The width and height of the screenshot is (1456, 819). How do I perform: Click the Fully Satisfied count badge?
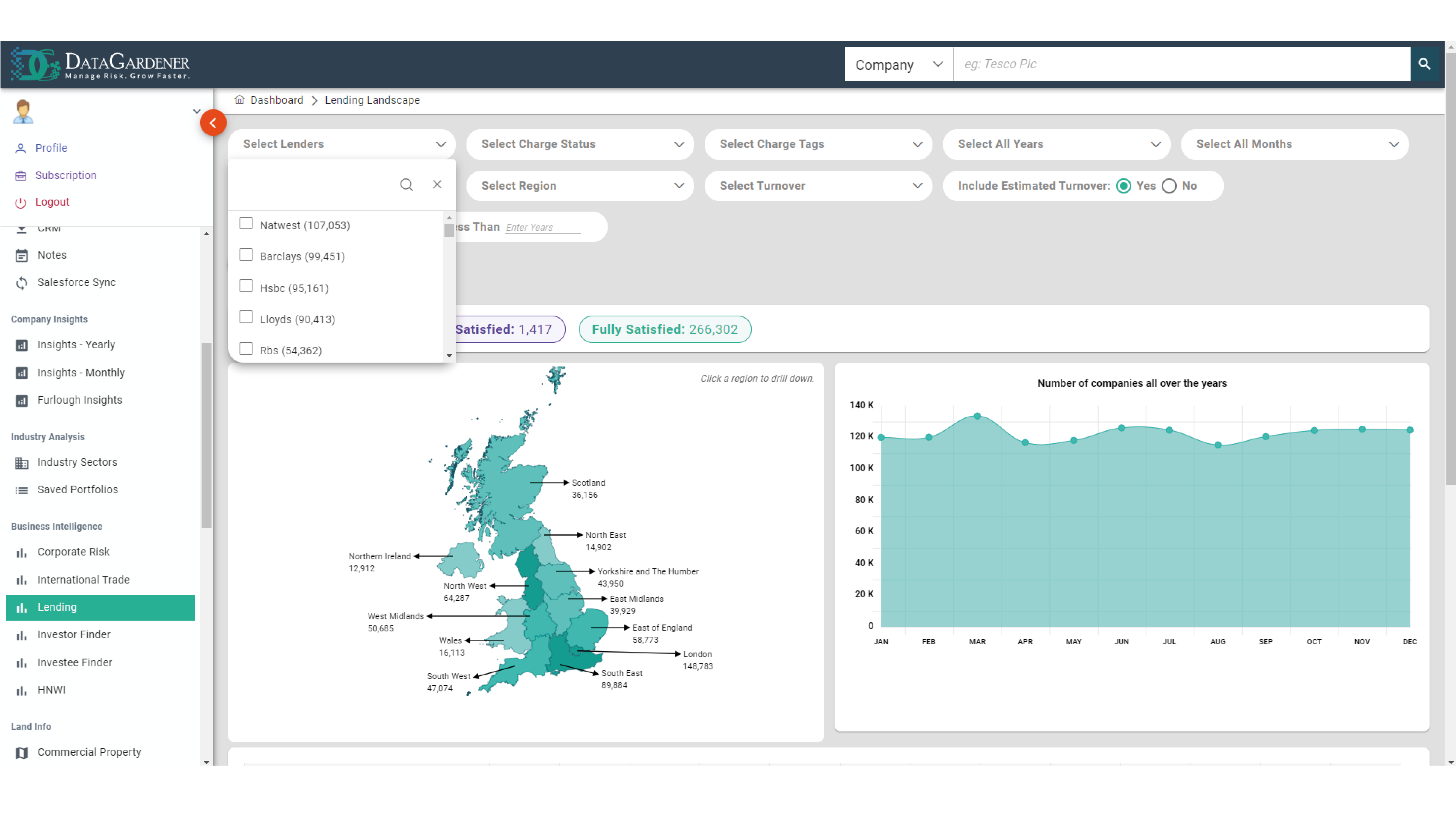point(665,330)
